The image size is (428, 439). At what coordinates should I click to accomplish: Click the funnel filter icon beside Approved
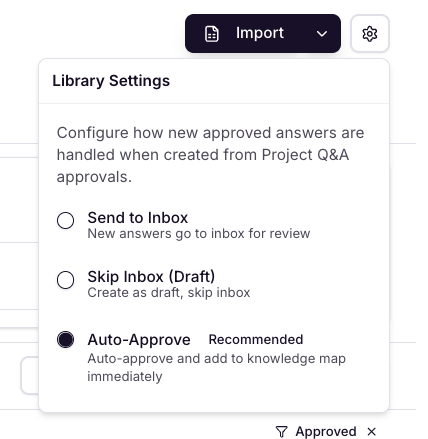(x=282, y=432)
